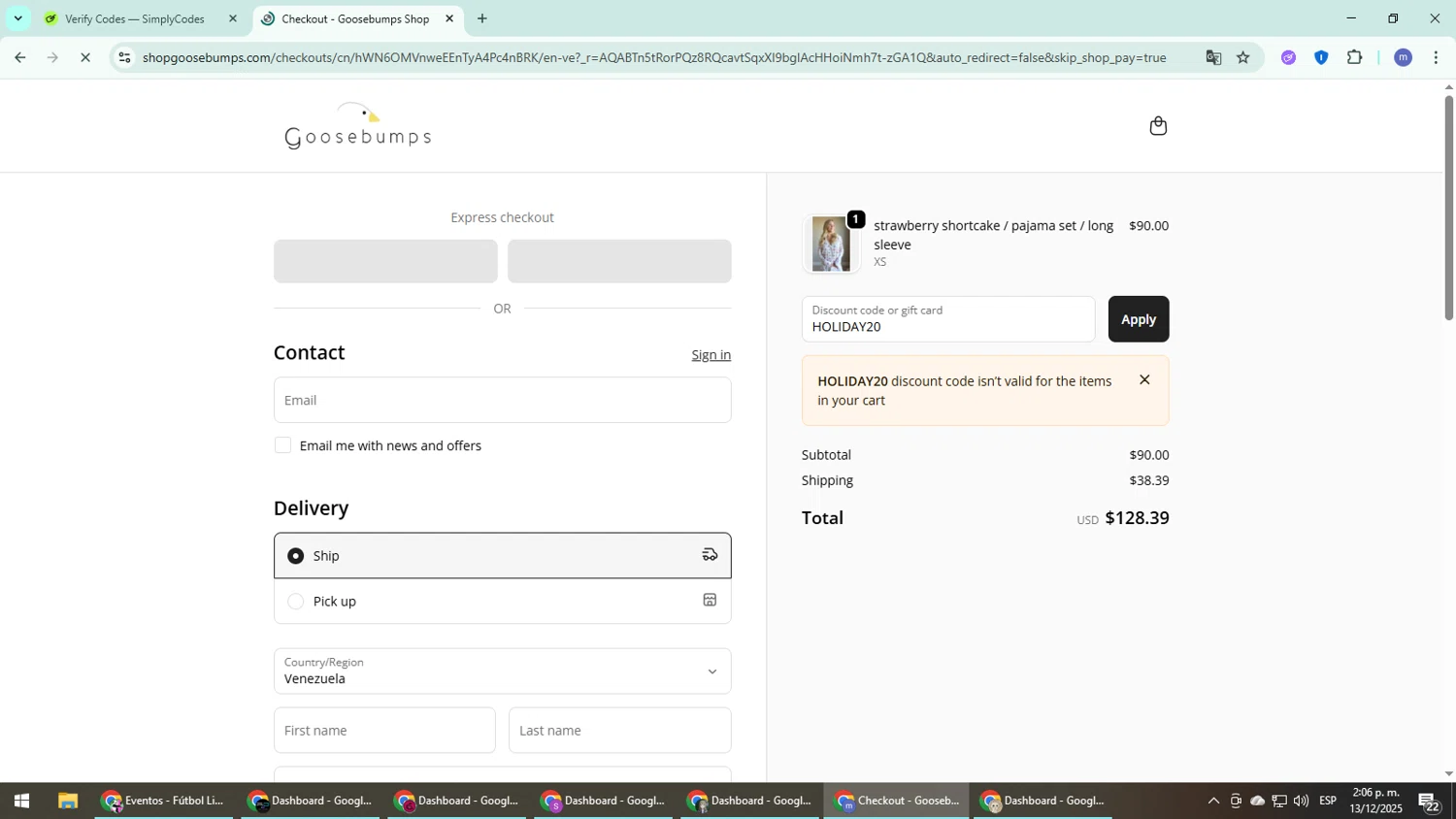This screenshot has width=1456, height=819.
Task: Open the notification center icon
Action: (x=1431, y=802)
